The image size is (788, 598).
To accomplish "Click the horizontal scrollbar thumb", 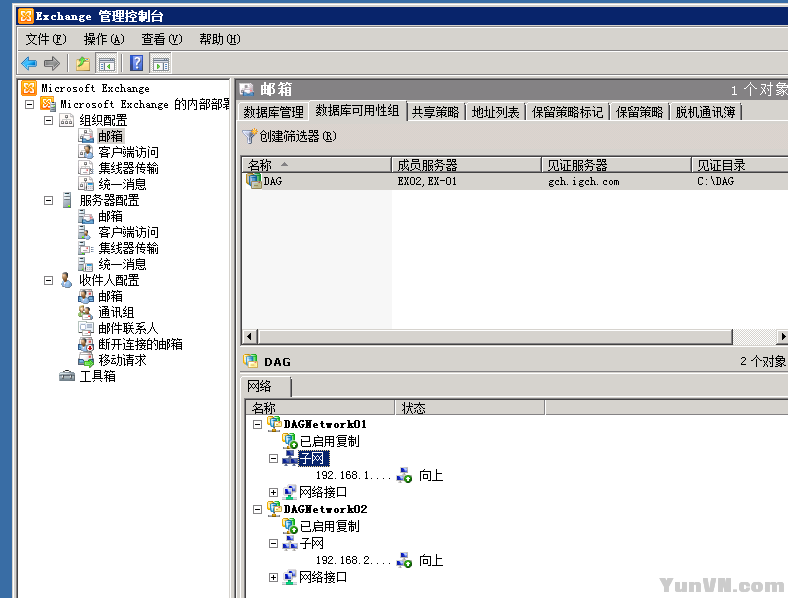I will 495,336.
